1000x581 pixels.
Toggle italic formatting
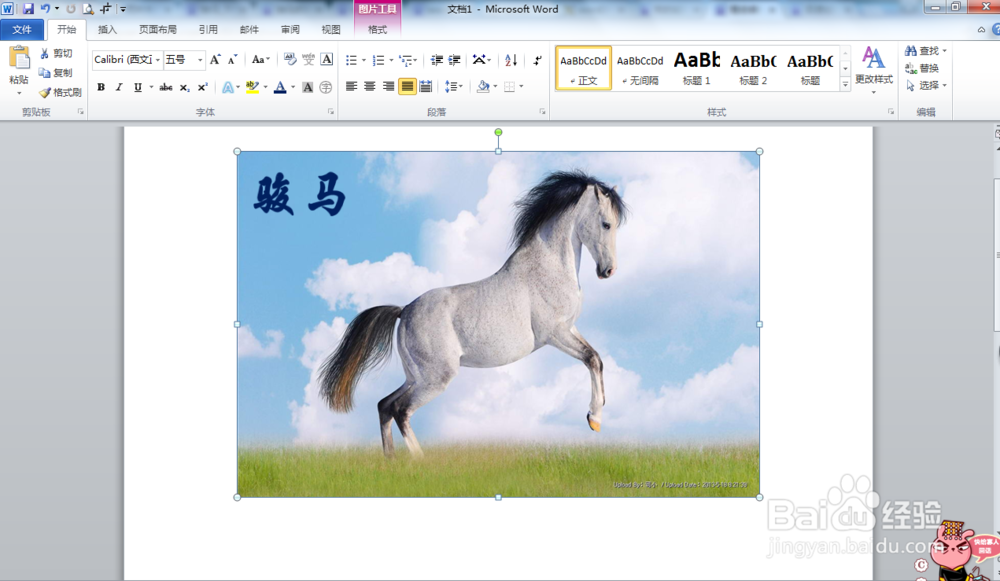117,87
